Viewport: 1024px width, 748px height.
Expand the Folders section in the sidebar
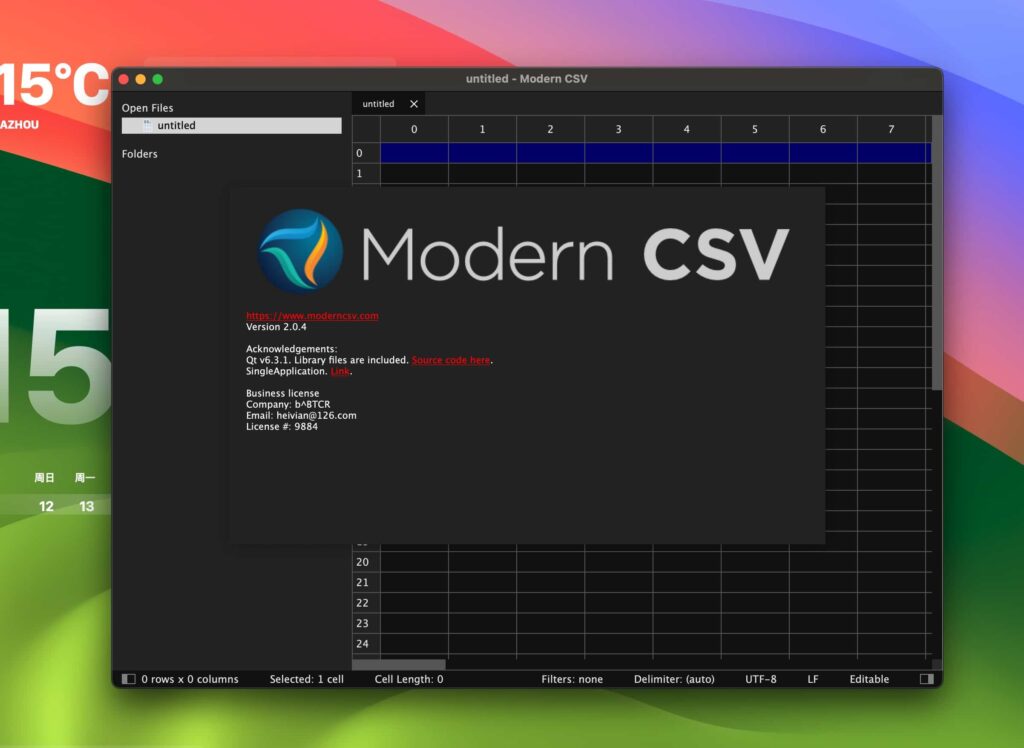[x=139, y=153]
